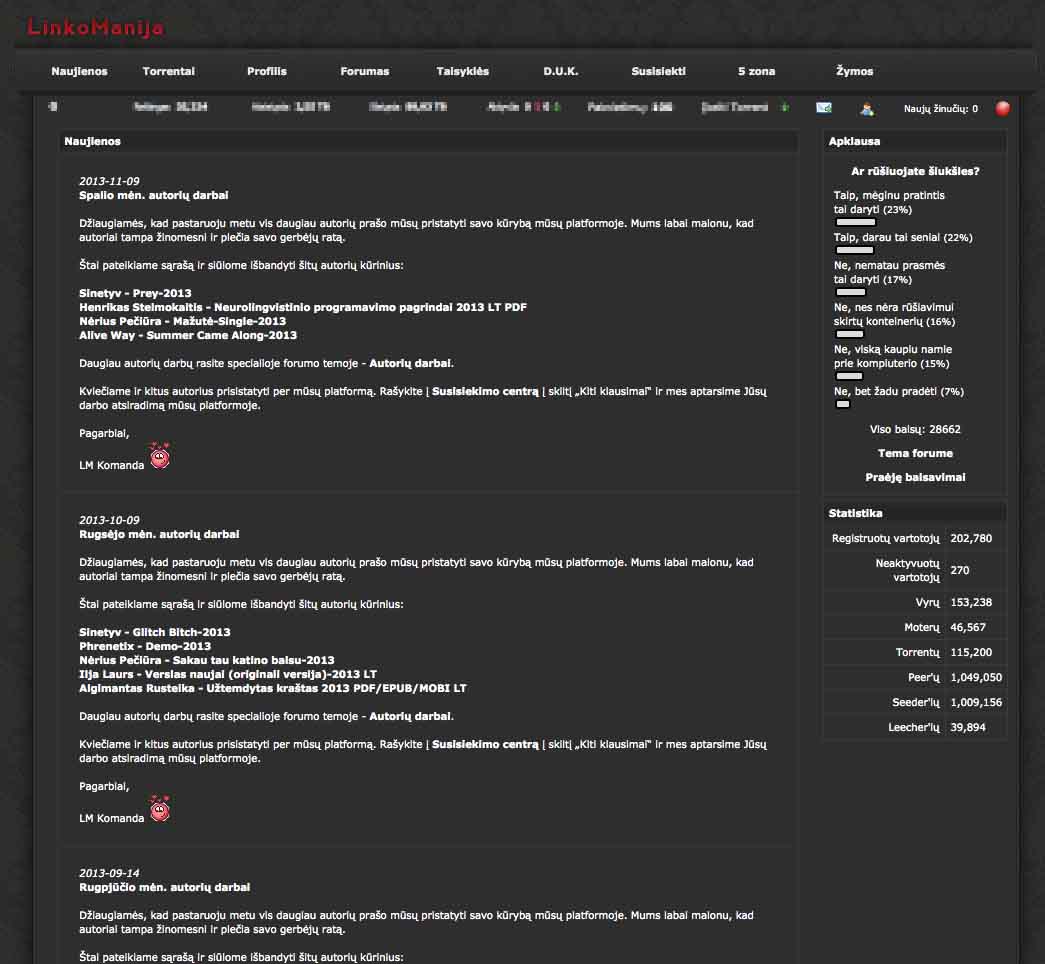
Task: Click the LinkoManija logo
Action: (x=94, y=29)
